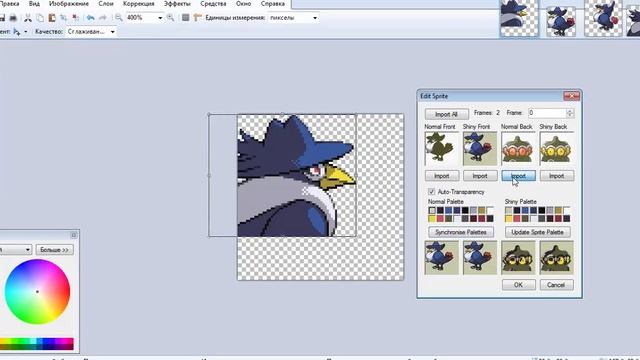Toggle the rulers icon
The image size is (640, 360).
[198, 18]
